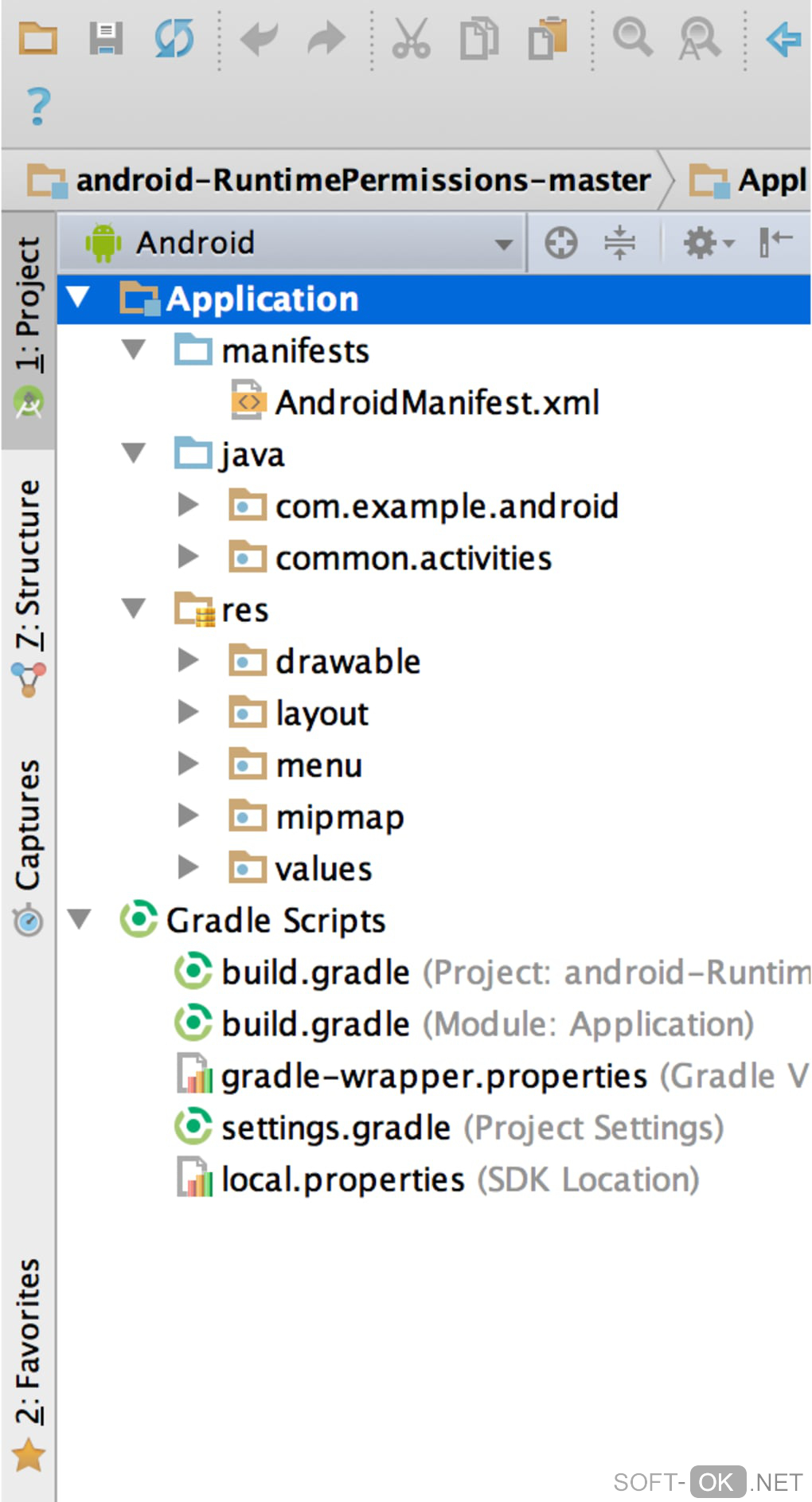This screenshot has width=812, height=1502.
Task: Collapse the manifests folder arrow
Action: coord(134,350)
